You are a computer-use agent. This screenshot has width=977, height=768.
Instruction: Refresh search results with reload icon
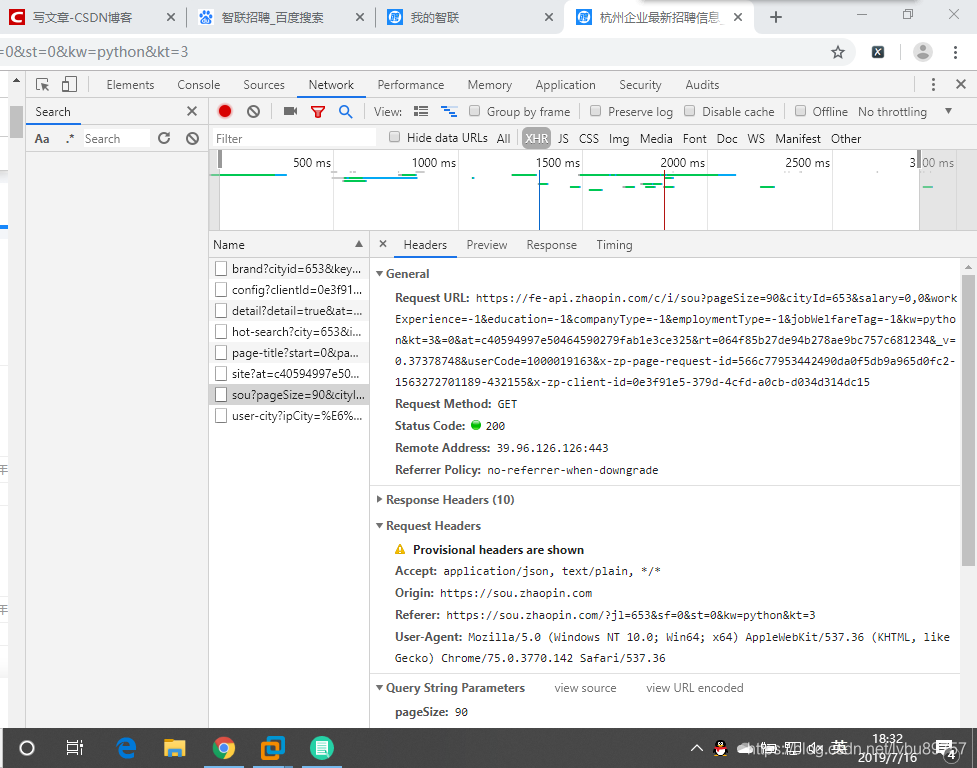click(x=164, y=138)
